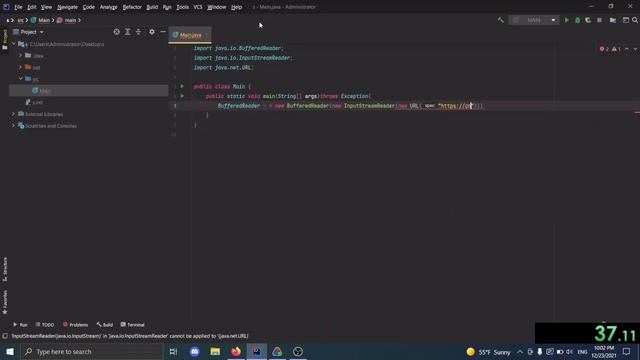Click the red error indicator in the editor
The height and width of the screenshot is (360, 640).
[x=604, y=49]
